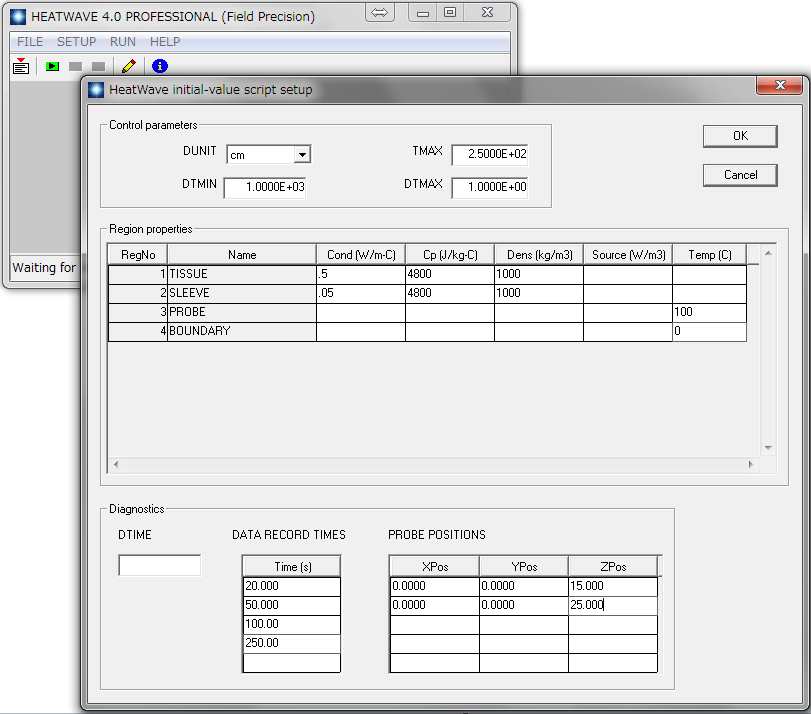Screen dimensions: 811x714
Task: Click the 20.000 data record time cell
Action: (x=291, y=586)
